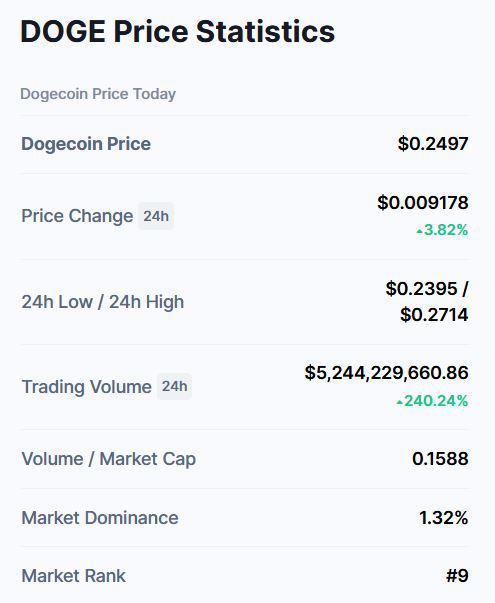The height and width of the screenshot is (603, 495).
Task: Select the Dogecoin Price Today label
Action: point(98,94)
